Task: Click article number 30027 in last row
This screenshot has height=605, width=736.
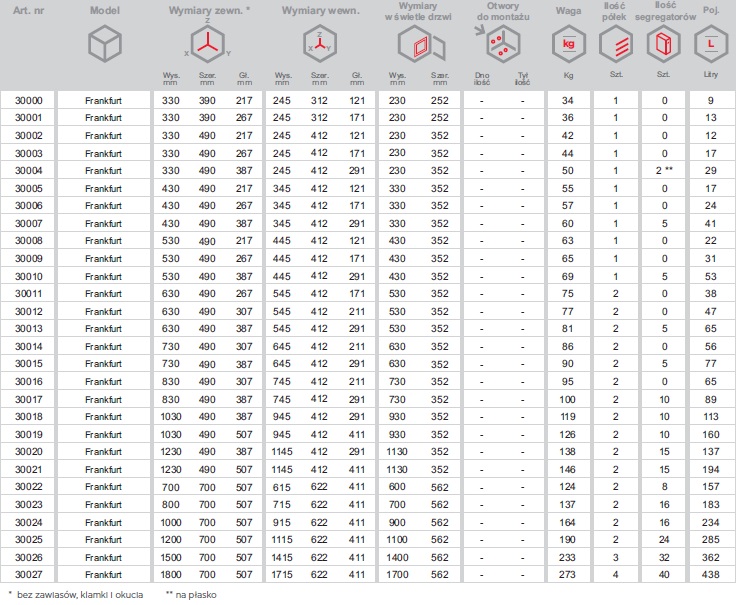Action: pos(29,575)
